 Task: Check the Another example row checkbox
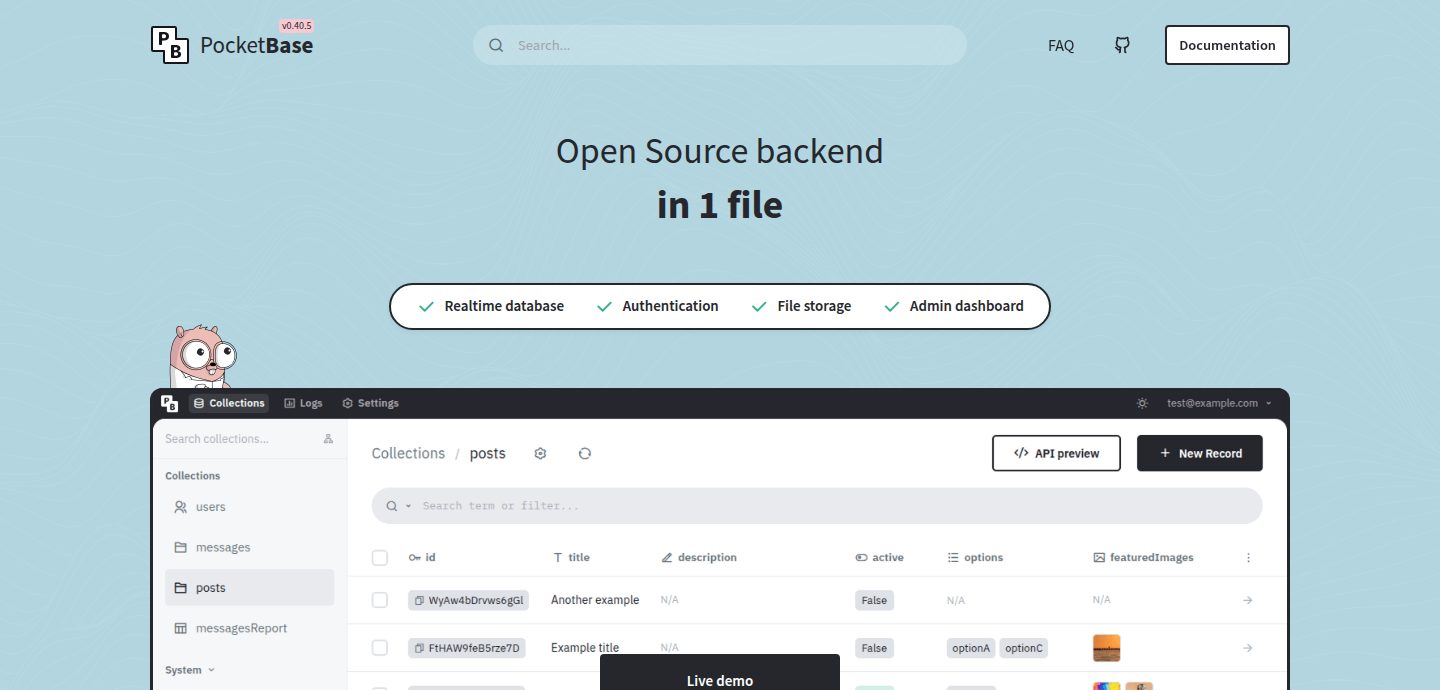pyautogui.click(x=380, y=600)
